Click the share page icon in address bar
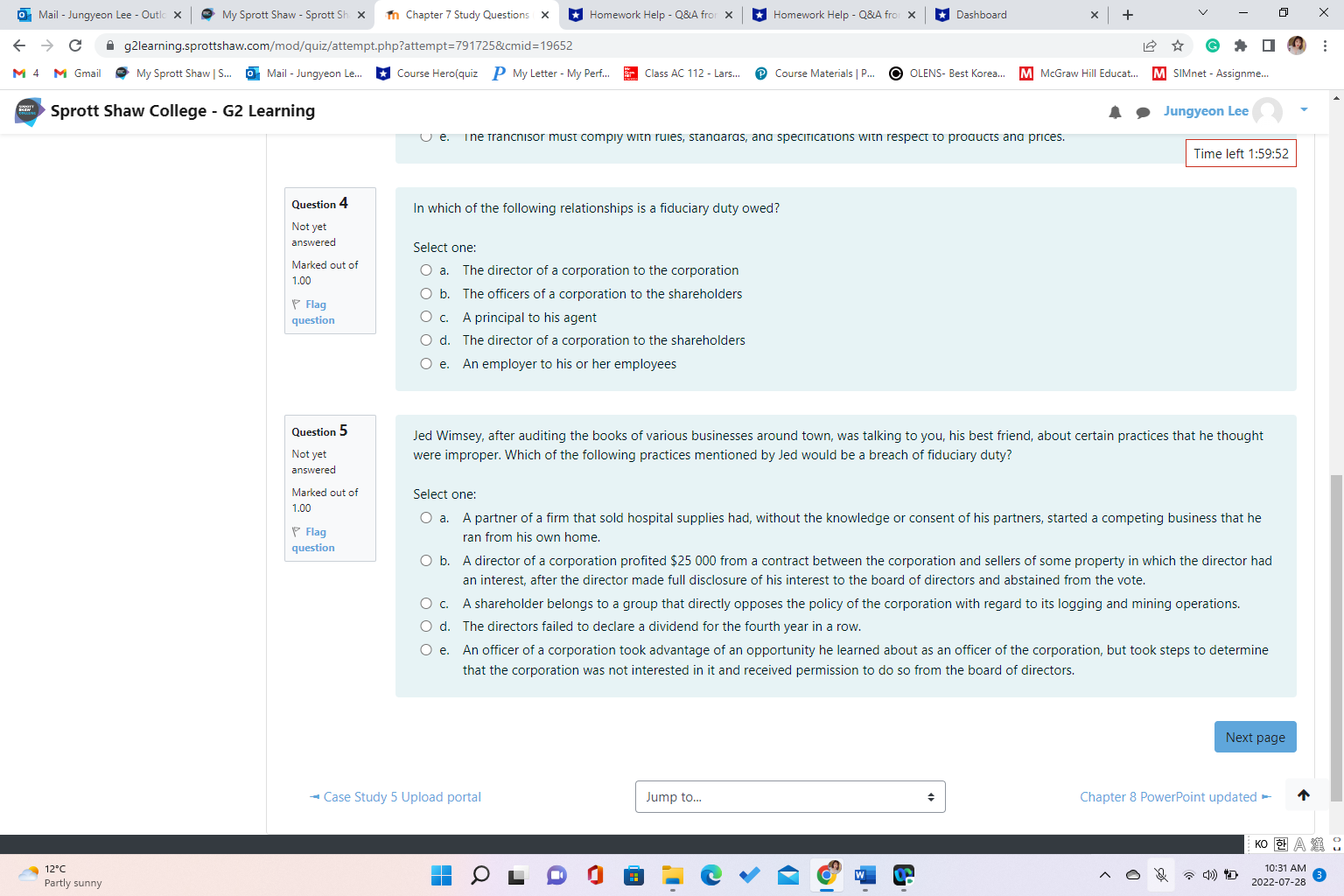This screenshot has width=1344, height=896. [x=1150, y=45]
